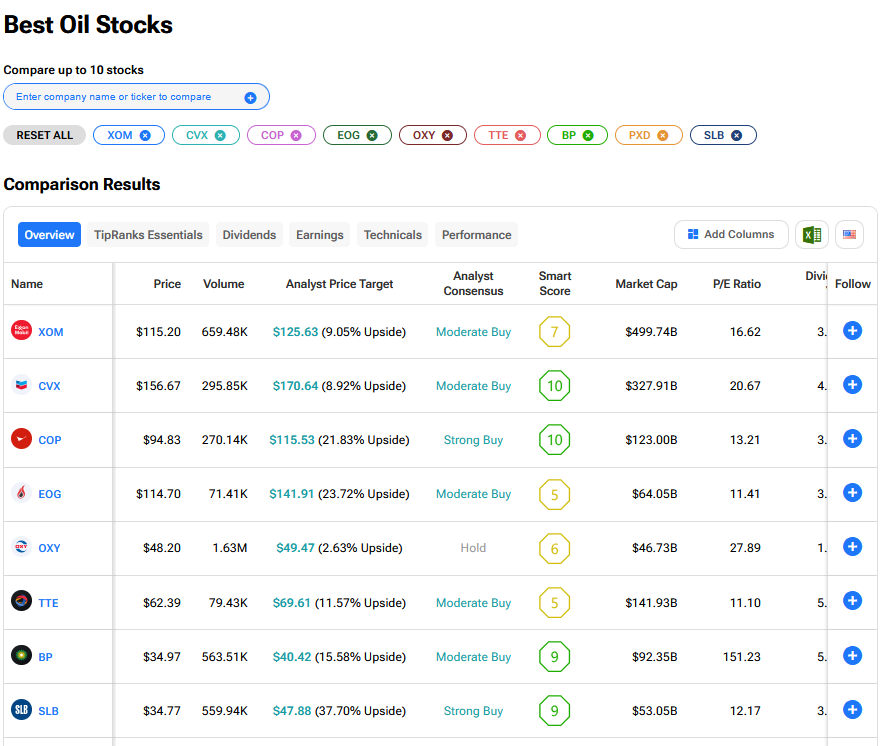Image resolution: width=882 pixels, height=746 pixels.
Task: Remove OXY chip with x icon
Action: (447, 136)
